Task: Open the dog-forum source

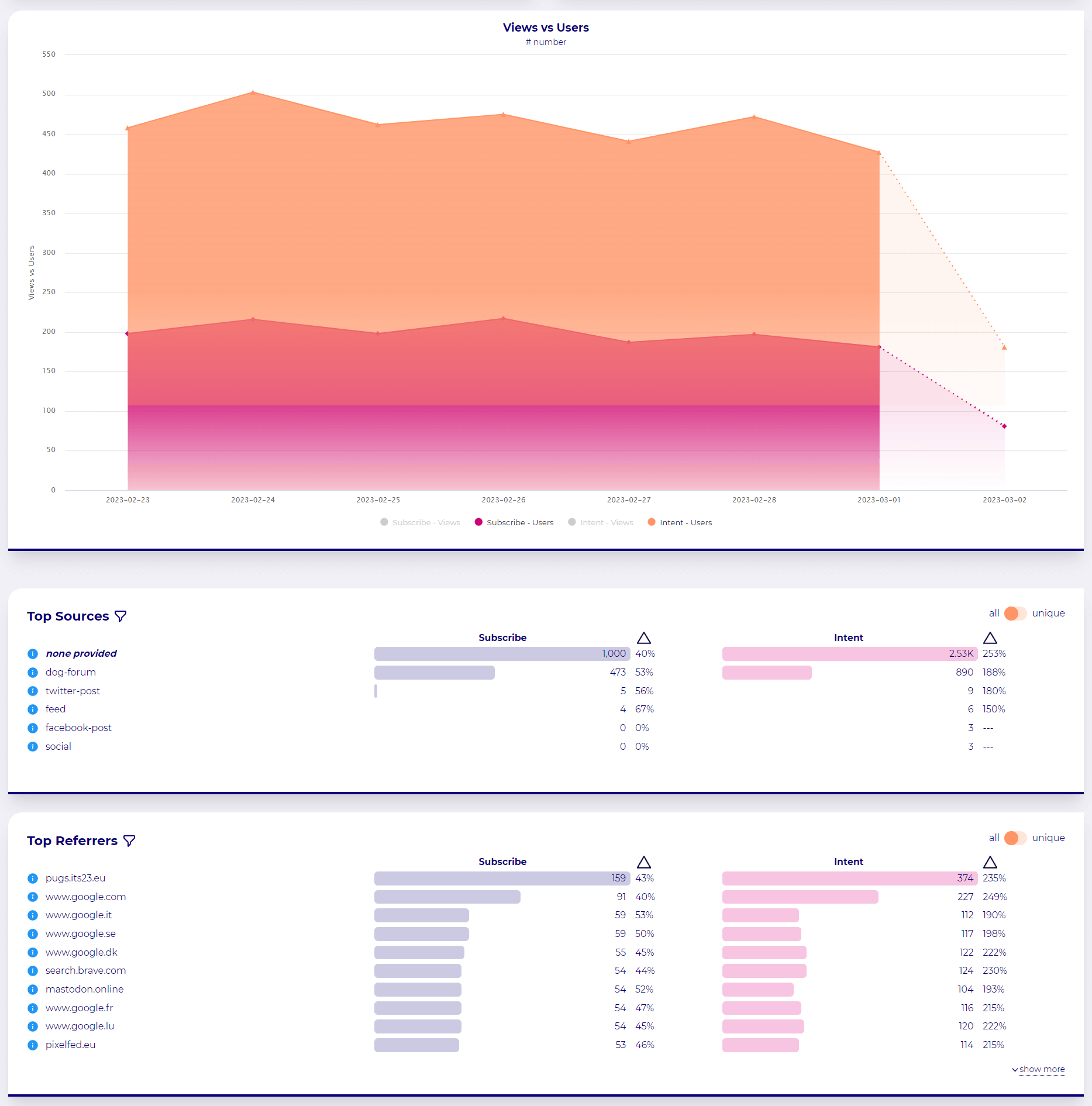Action: pyautogui.click(x=71, y=673)
